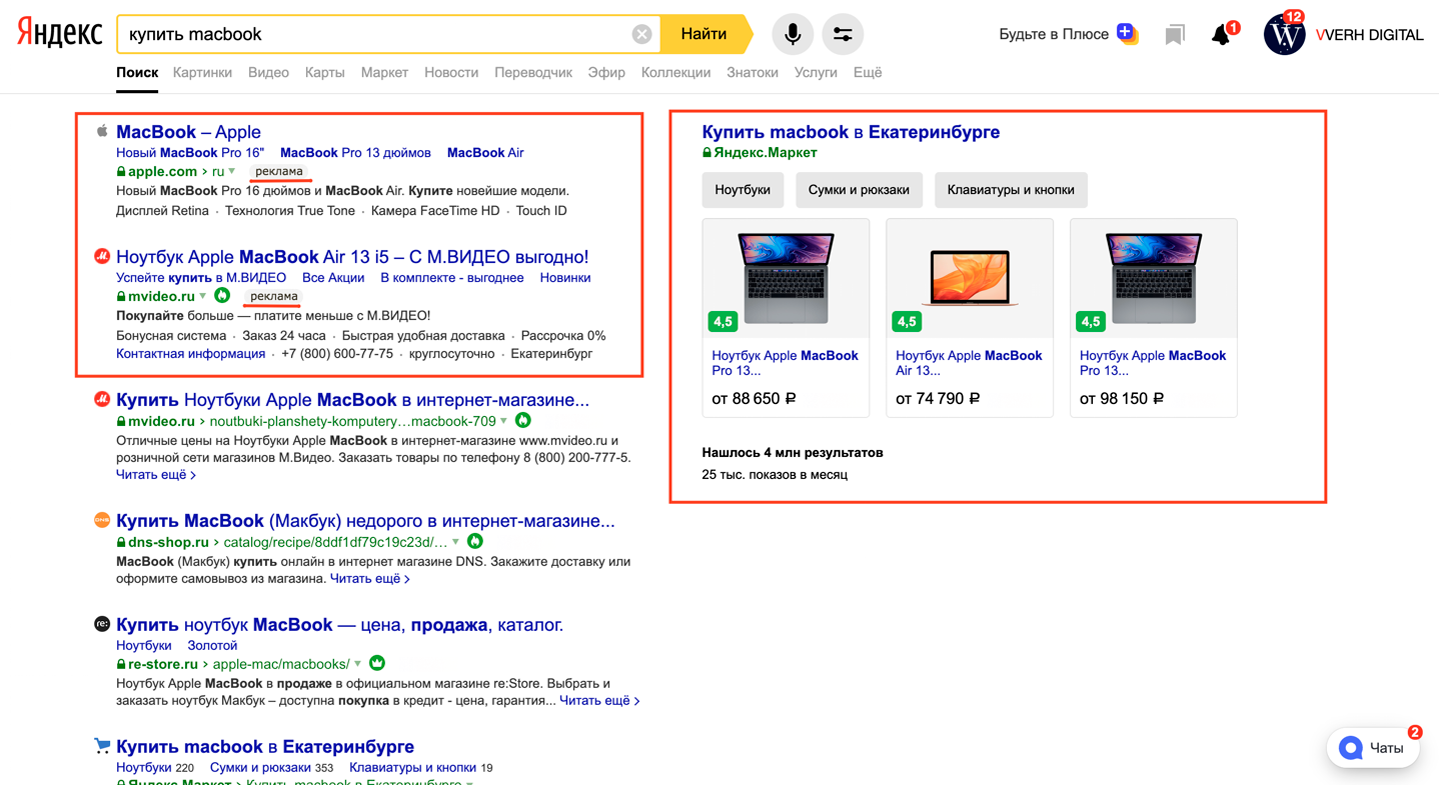Expand arrow after dns-shop.ru catalog URL

455,542
